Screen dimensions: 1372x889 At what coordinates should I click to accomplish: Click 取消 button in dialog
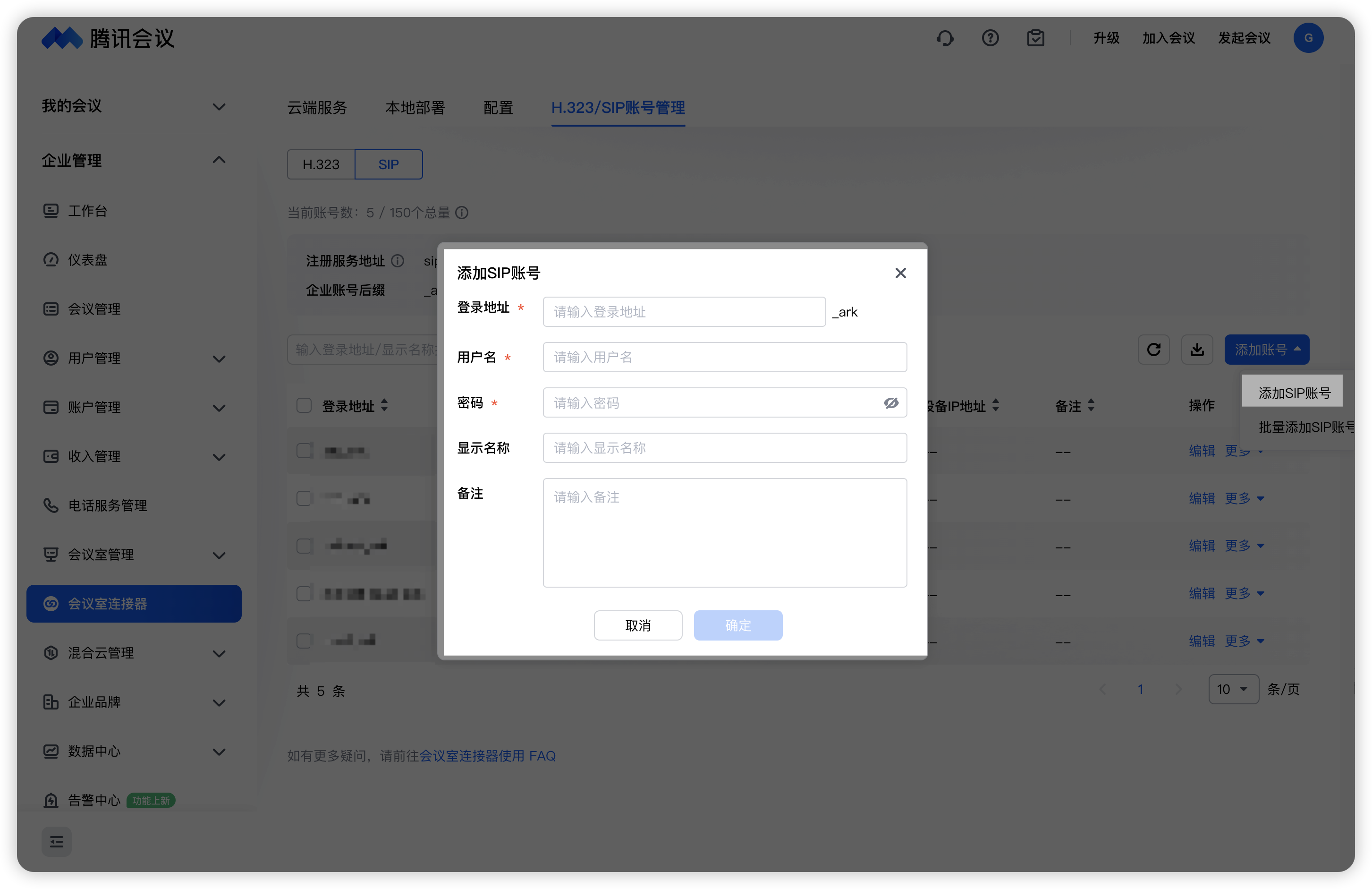[638, 625]
